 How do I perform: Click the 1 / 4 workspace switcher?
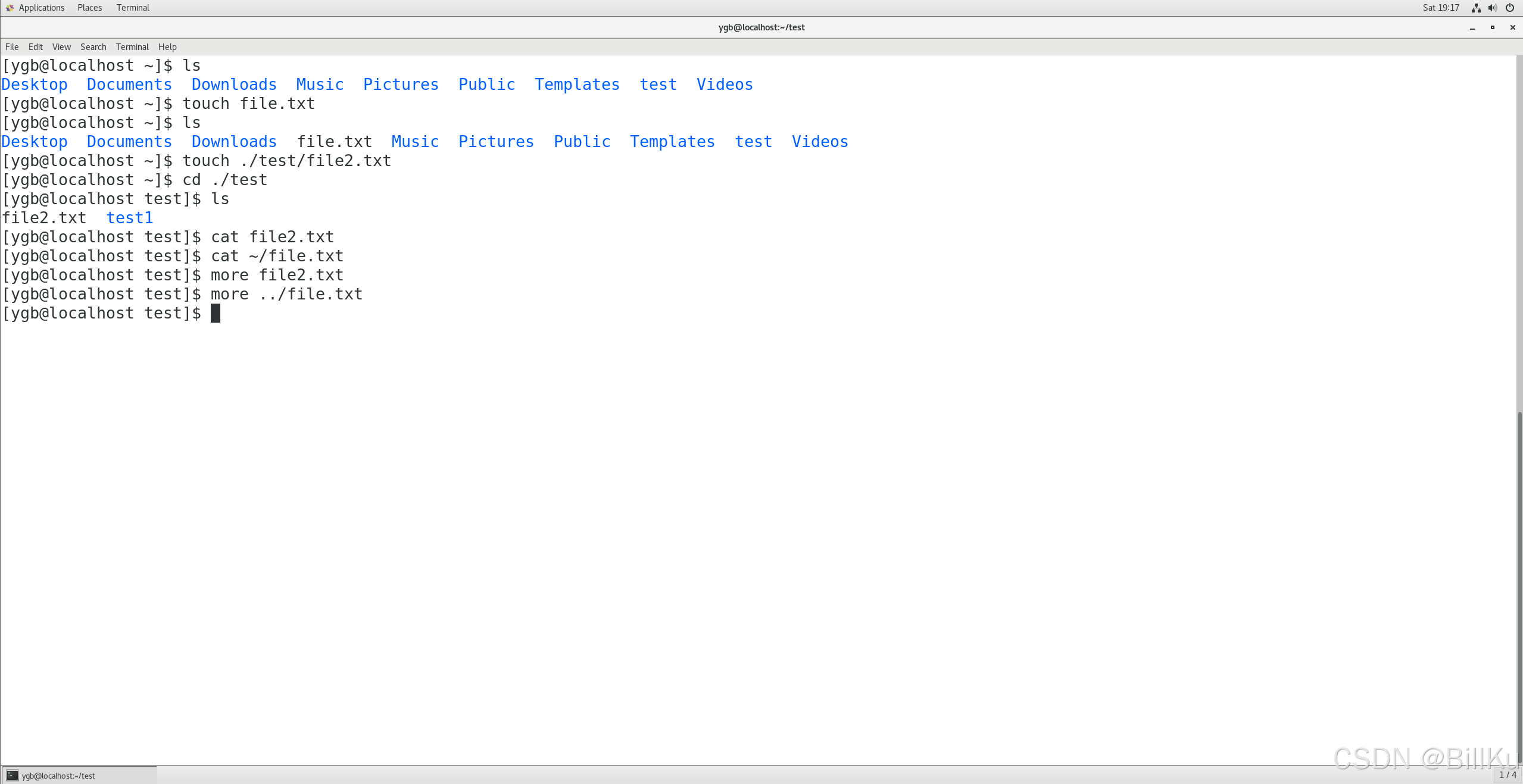coord(1508,775)
